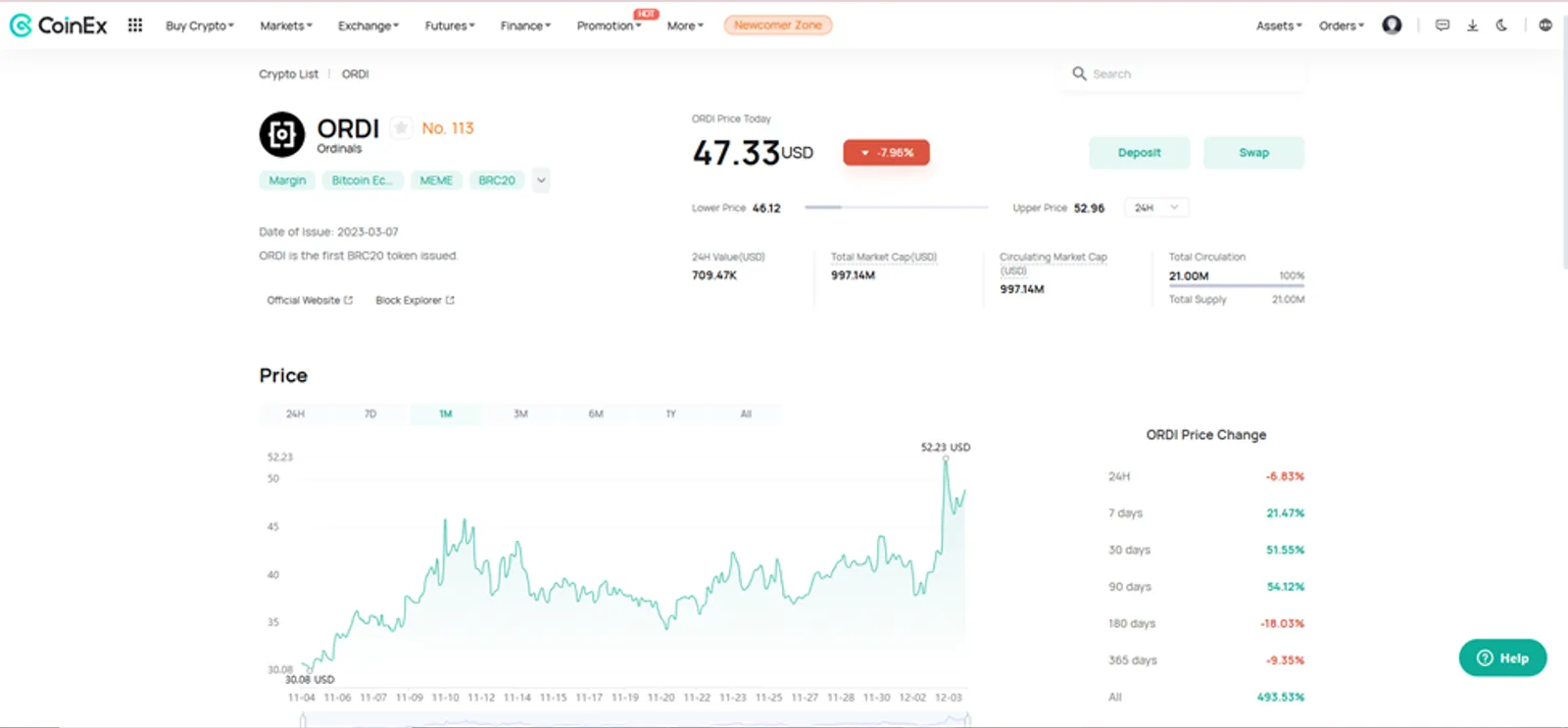Click the search magnifier icon
1568x728 pixels.
[1079, 73]
